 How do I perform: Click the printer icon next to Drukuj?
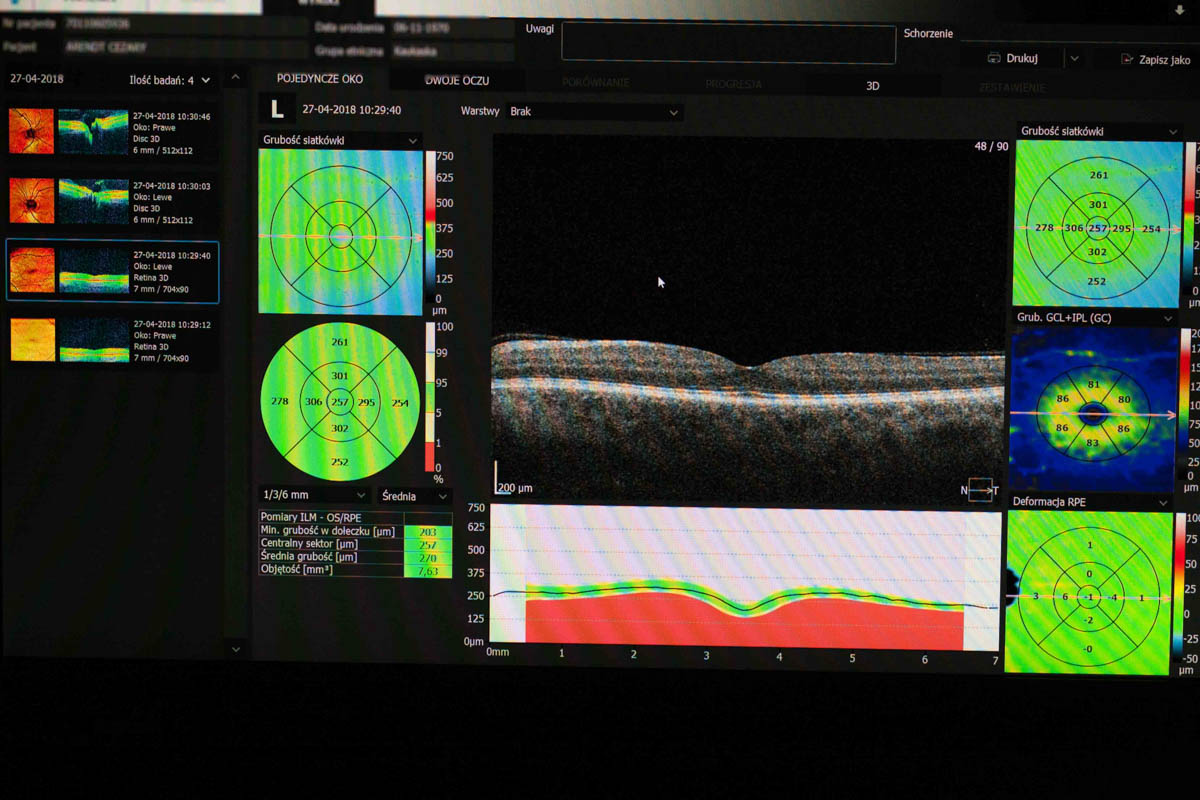pos(994,59)
